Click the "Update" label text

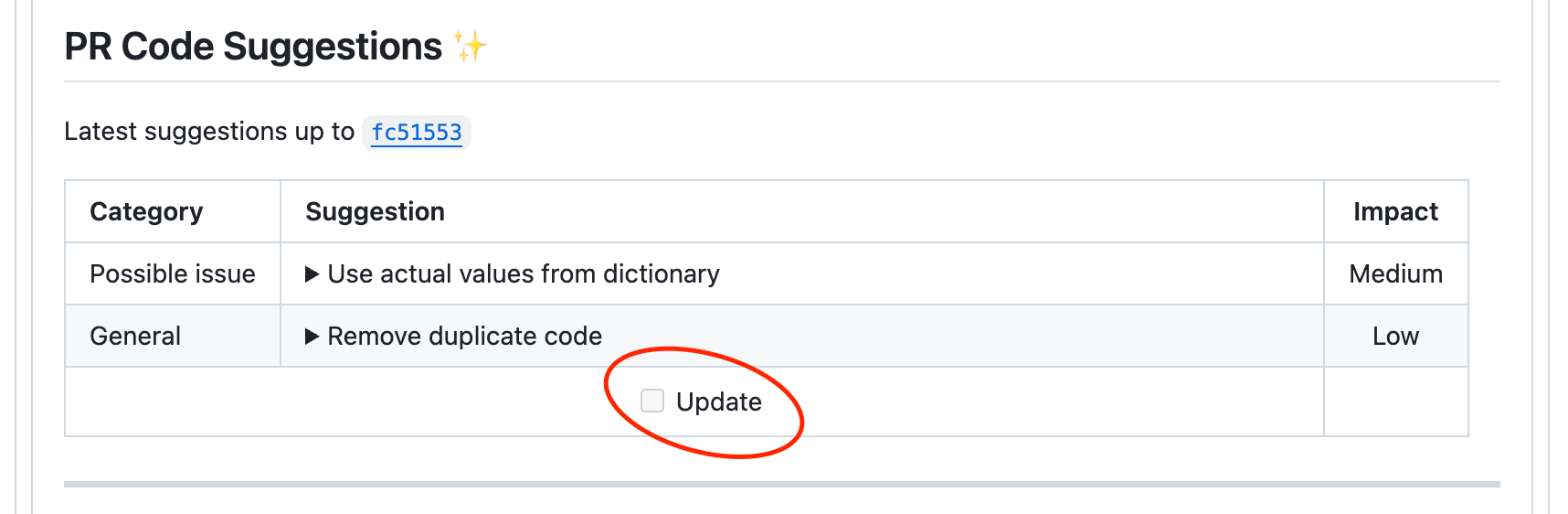tap(719, 402)
